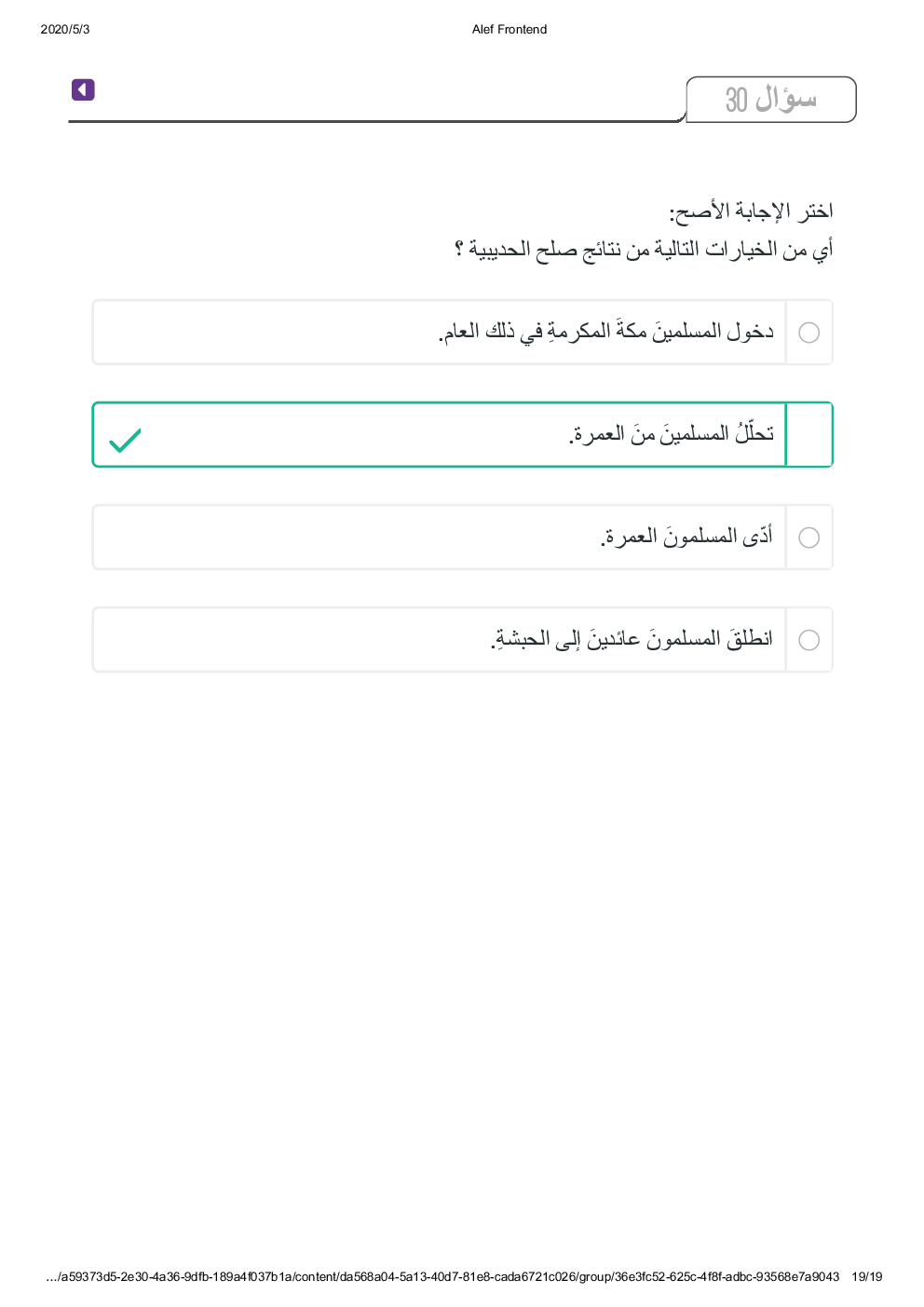Image resolution: width=924 pixels, height=1307 pixels.
Task: Click the number 30 in the question label
Action: [737, 100]
